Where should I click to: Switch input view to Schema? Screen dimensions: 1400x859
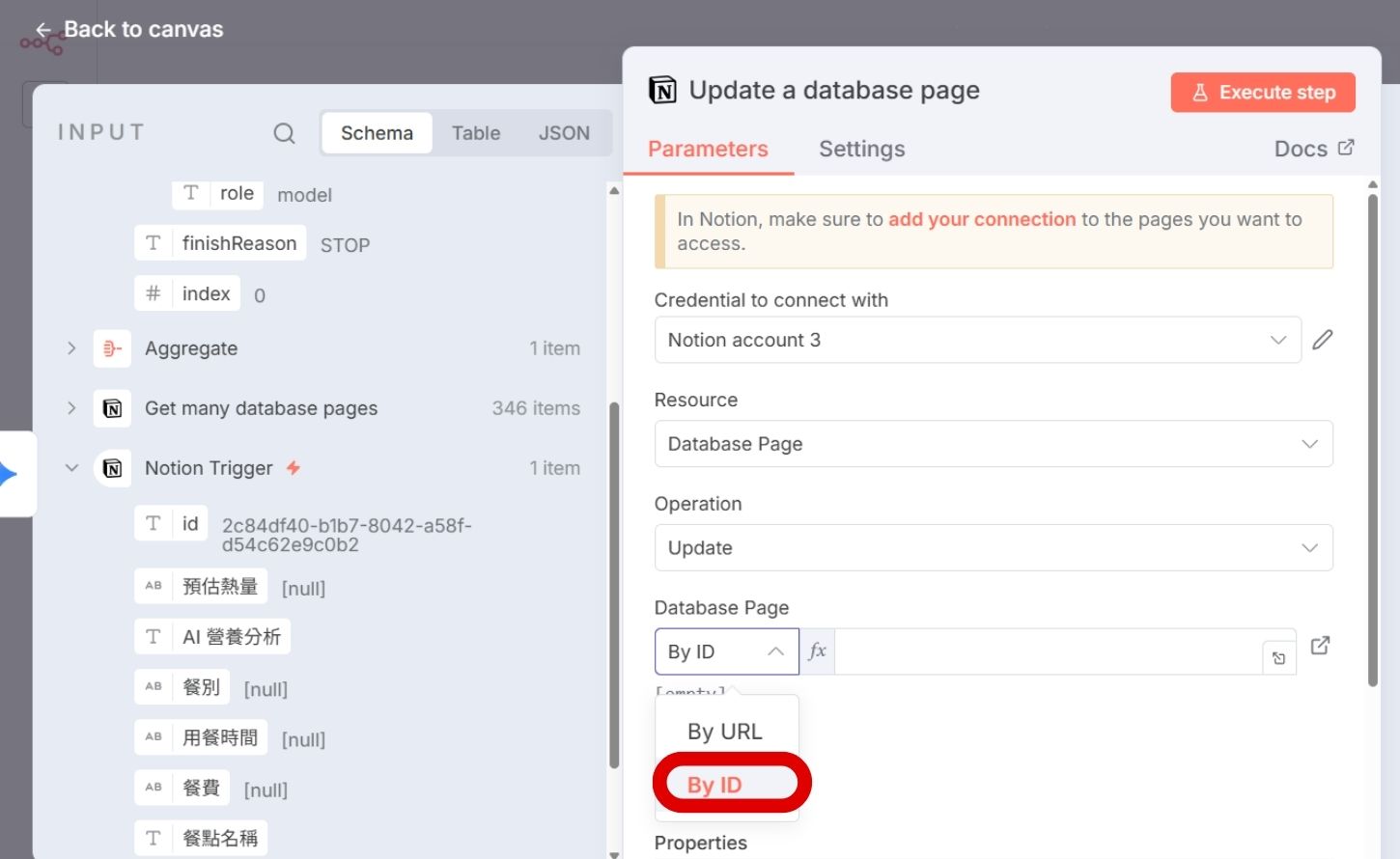pyautogui.click(x=377, y=133)
